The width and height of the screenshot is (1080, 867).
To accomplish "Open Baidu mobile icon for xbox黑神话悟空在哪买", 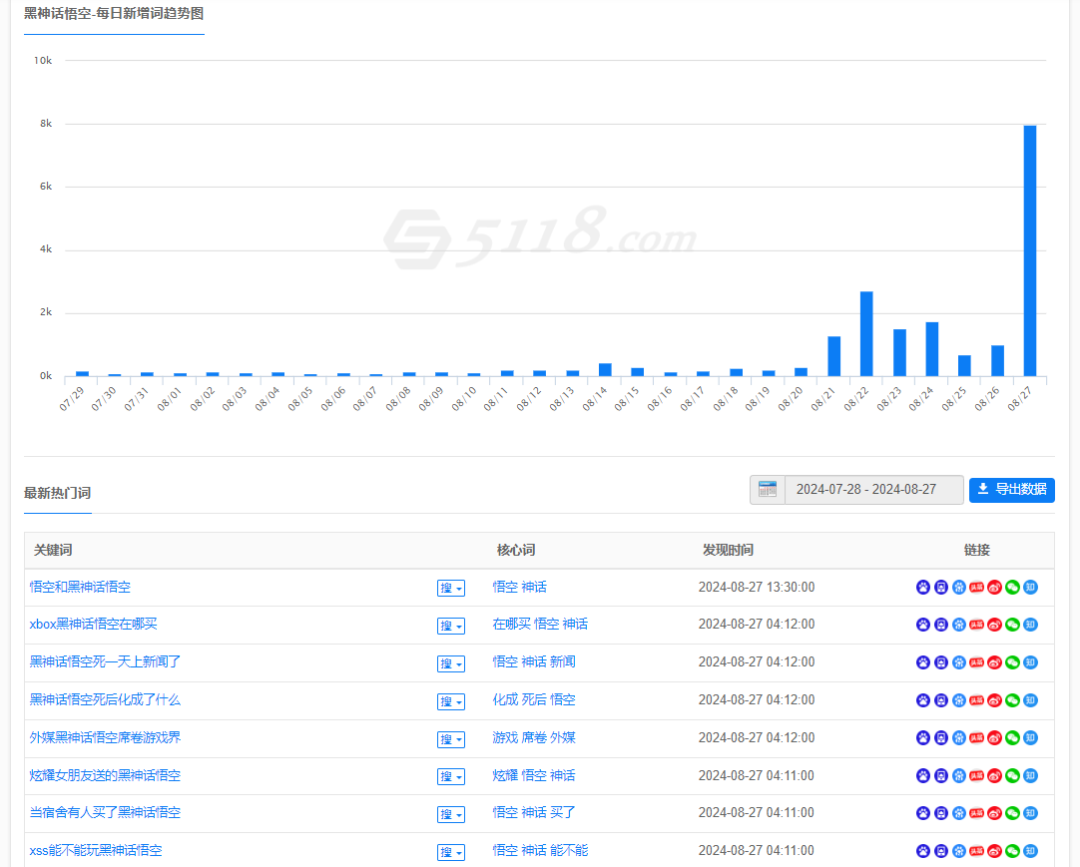I will click(x=941, y=625).
